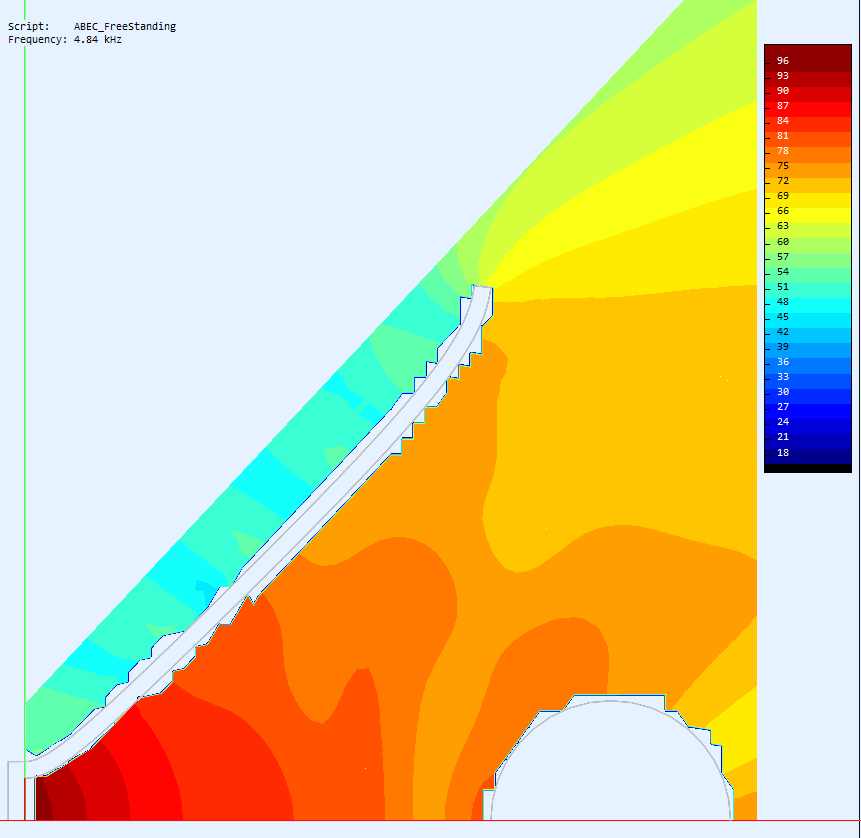Click the '18' legend value
The image size is (861, 838).
click(783, 452)
